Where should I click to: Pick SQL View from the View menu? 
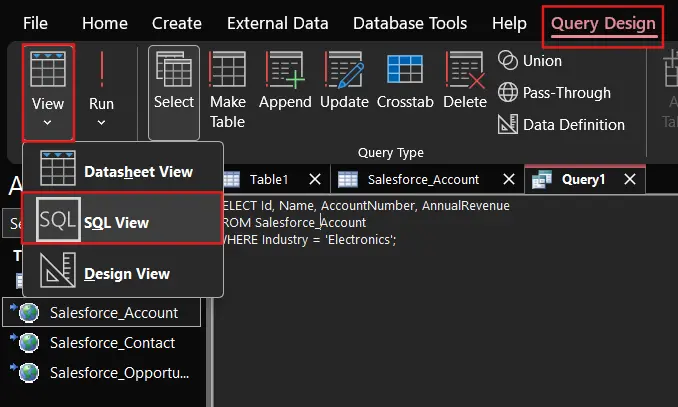coord(123,219)
